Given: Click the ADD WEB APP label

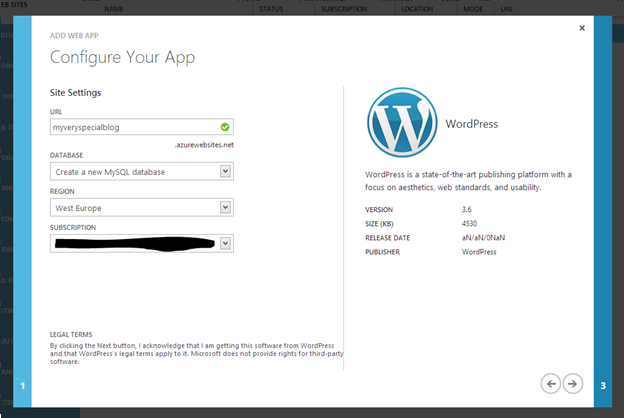Looking at the screenshot, I should click(x=74, y=35).
